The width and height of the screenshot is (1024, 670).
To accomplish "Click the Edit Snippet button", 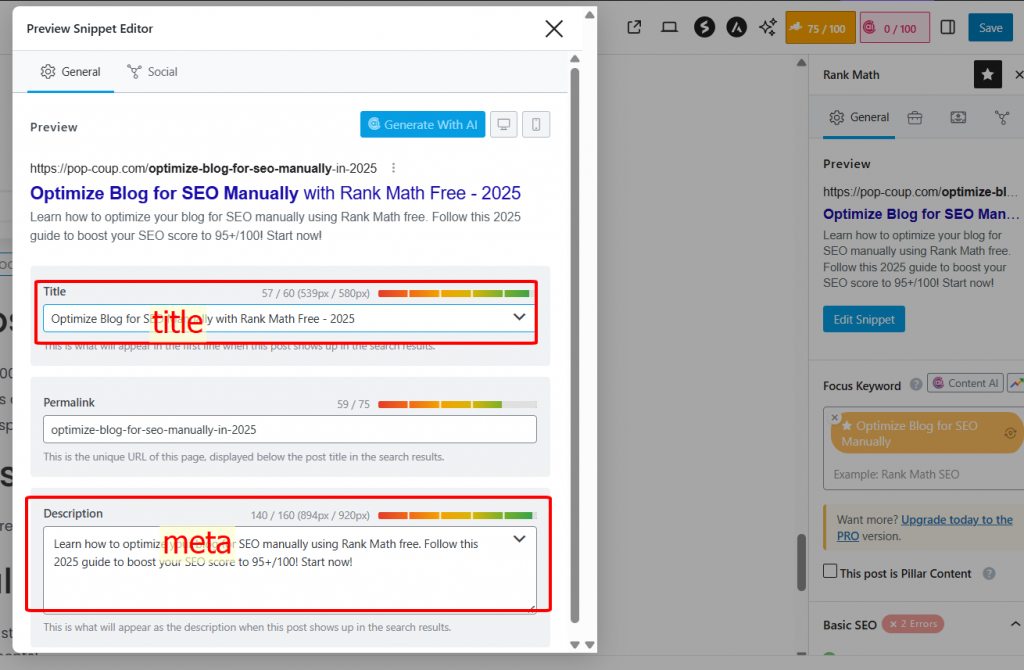I will pos(863,319).
